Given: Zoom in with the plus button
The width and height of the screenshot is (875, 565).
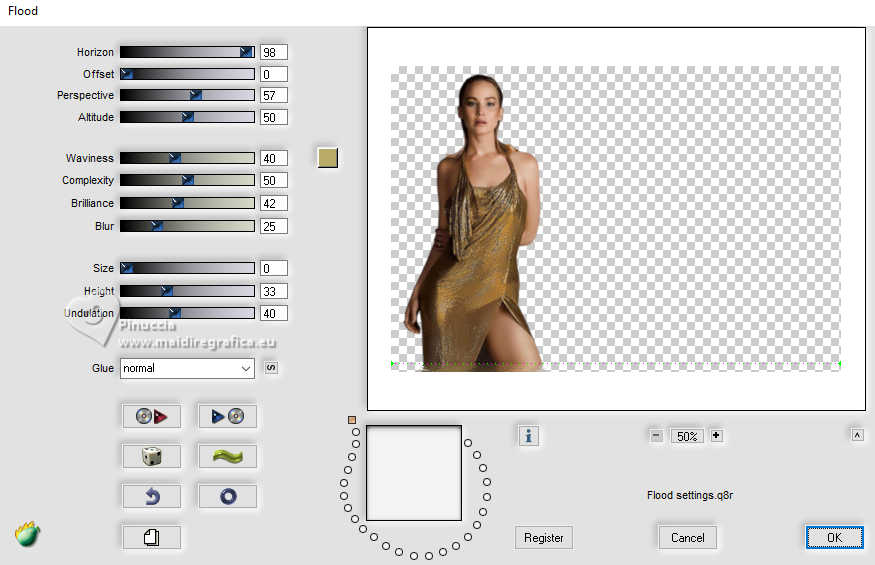Looking at the screenshot, I should point(717,435).
